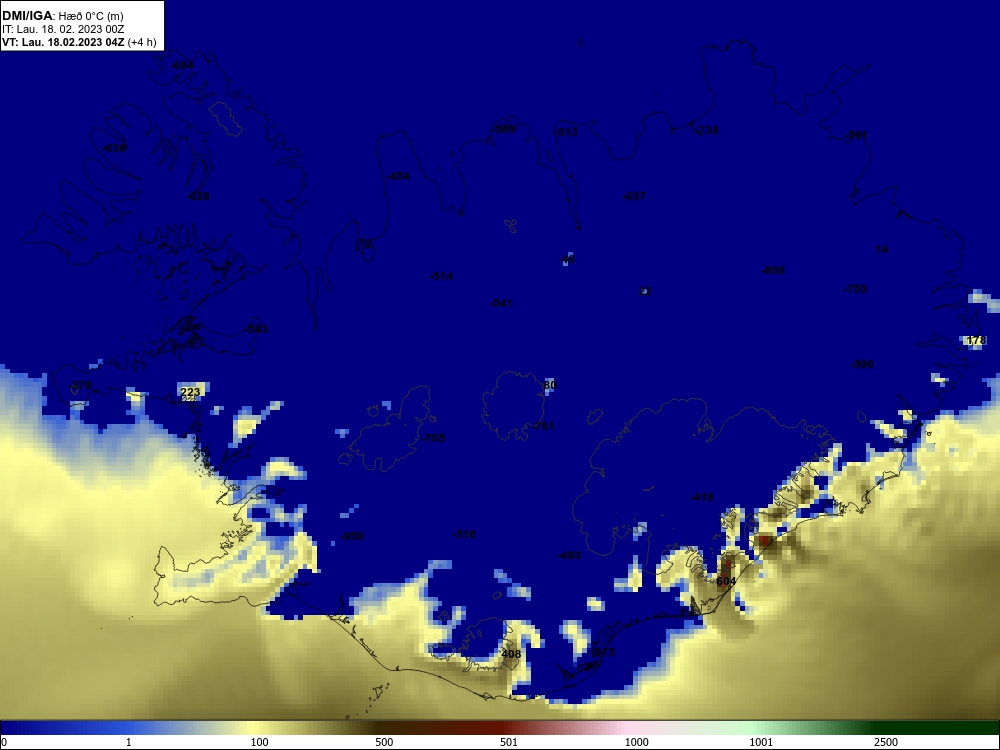Screen dimensions: 1000x750
Task: Click the -590 map value
Action: [x=862, y=364]
